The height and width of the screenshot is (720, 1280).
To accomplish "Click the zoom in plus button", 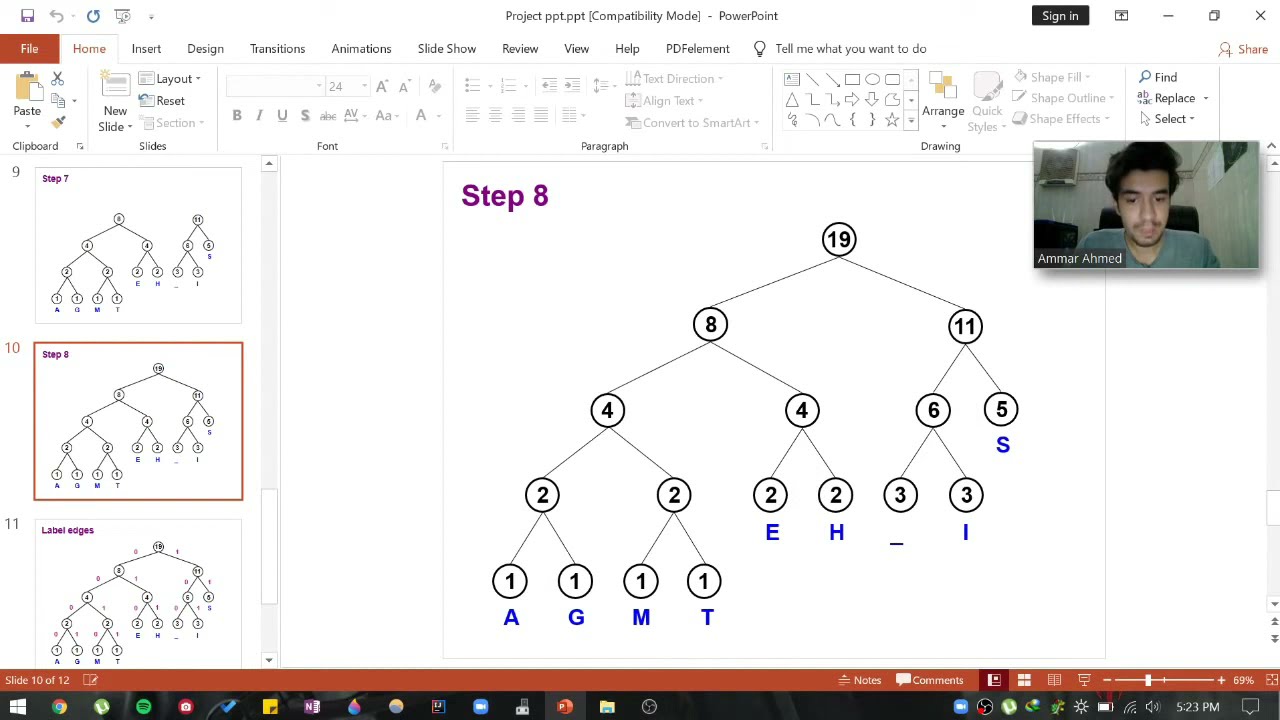I will click(x=1221, y=680).
